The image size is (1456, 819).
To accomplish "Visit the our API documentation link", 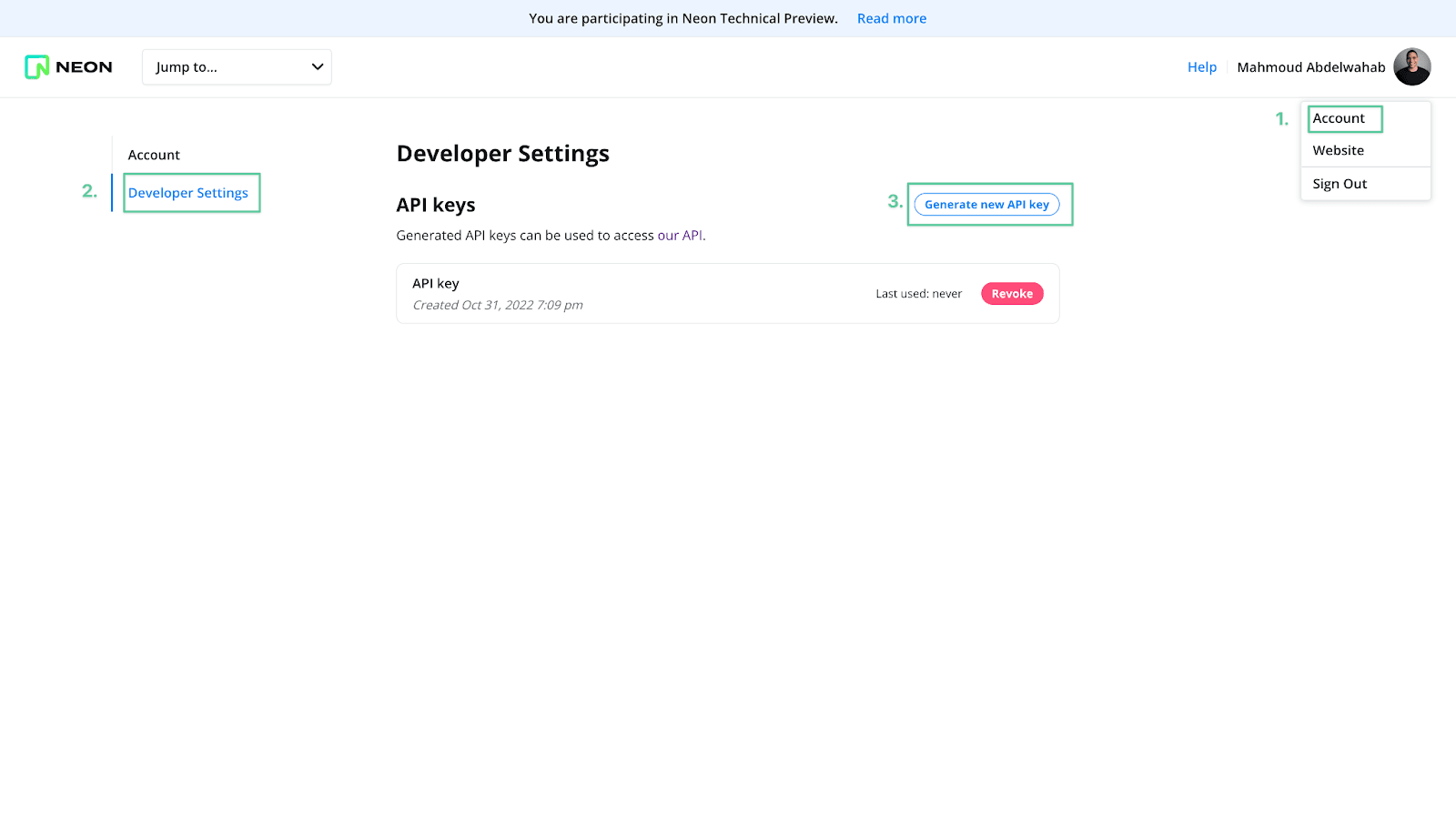I will click(x=680, y=236).
